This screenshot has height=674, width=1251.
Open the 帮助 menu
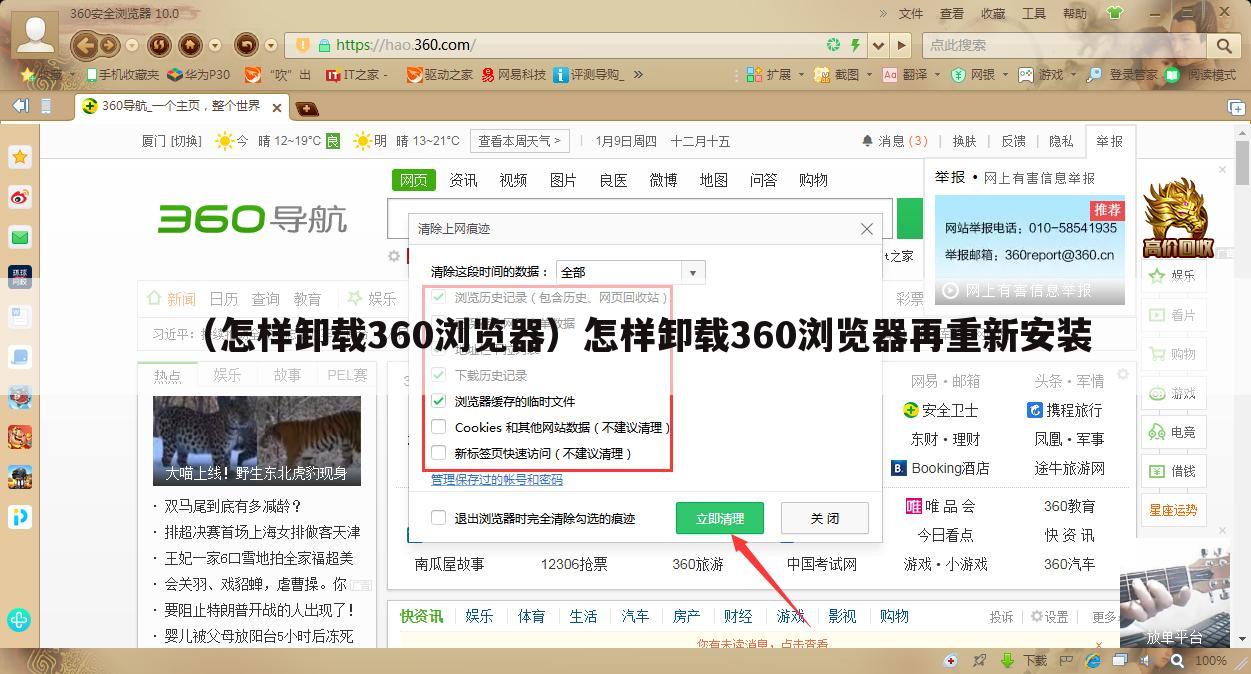(x=1075, y=13)
